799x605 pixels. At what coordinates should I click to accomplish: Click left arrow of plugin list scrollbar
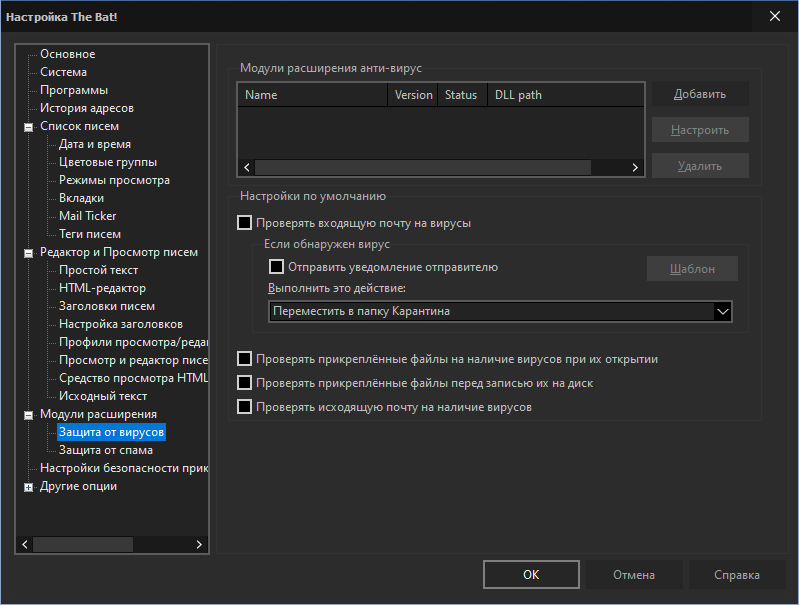(247, 168)
